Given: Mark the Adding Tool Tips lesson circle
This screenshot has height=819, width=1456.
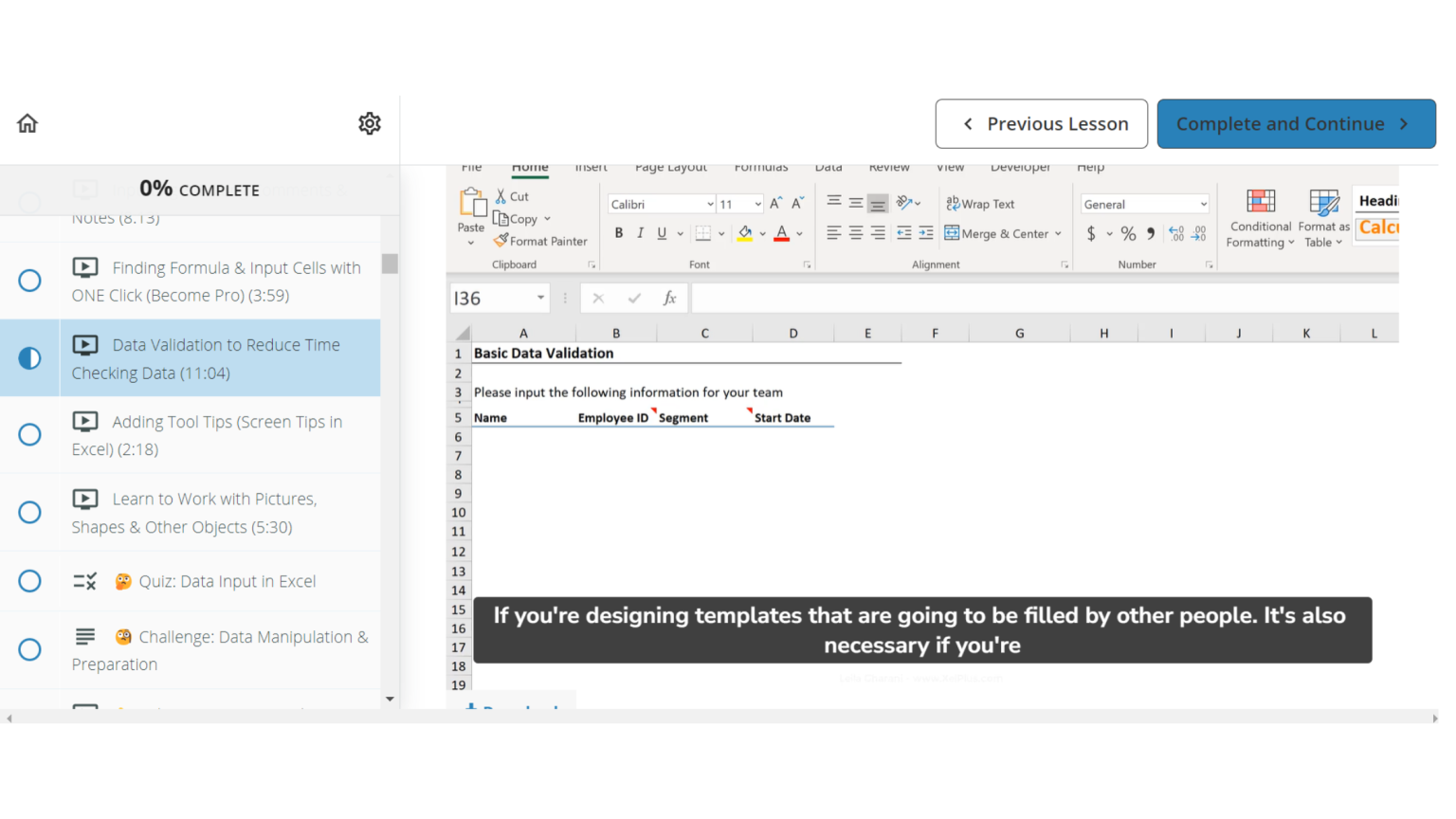Looking at the screenshot, I should 29,434.
